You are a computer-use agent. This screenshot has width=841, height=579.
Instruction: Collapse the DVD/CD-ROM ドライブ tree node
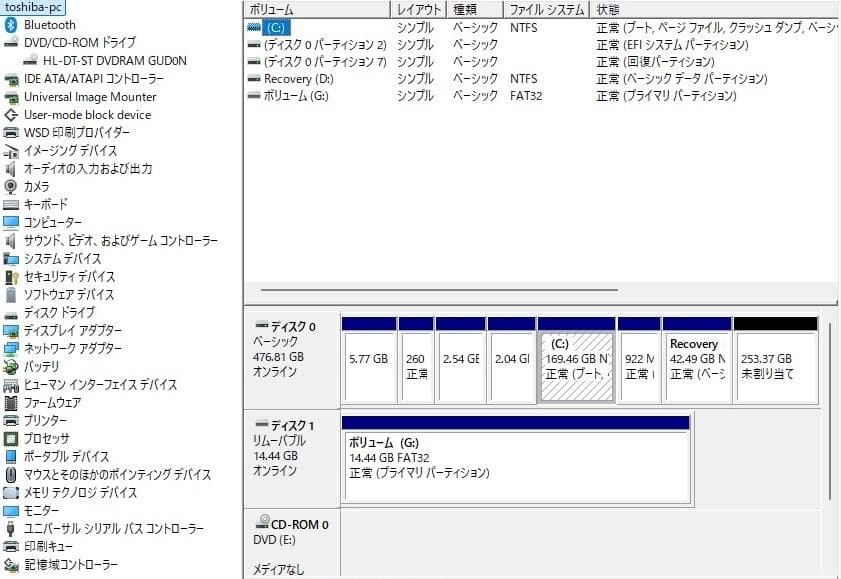(x=2, y=41)
